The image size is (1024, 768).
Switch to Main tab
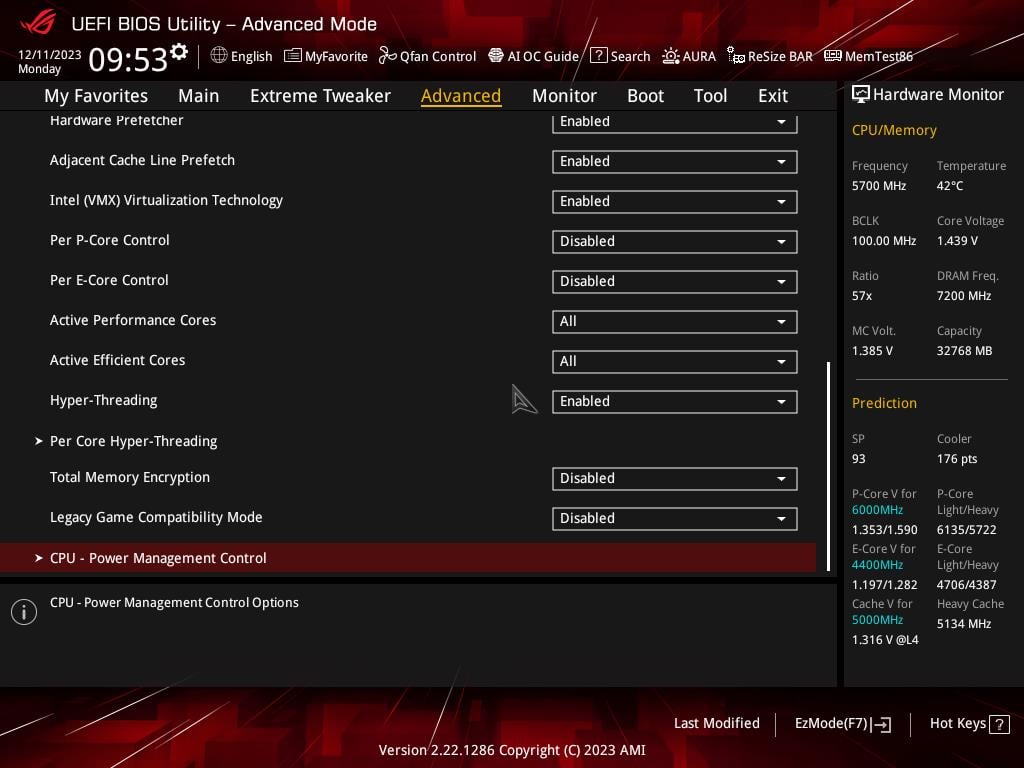click(199, 96)
